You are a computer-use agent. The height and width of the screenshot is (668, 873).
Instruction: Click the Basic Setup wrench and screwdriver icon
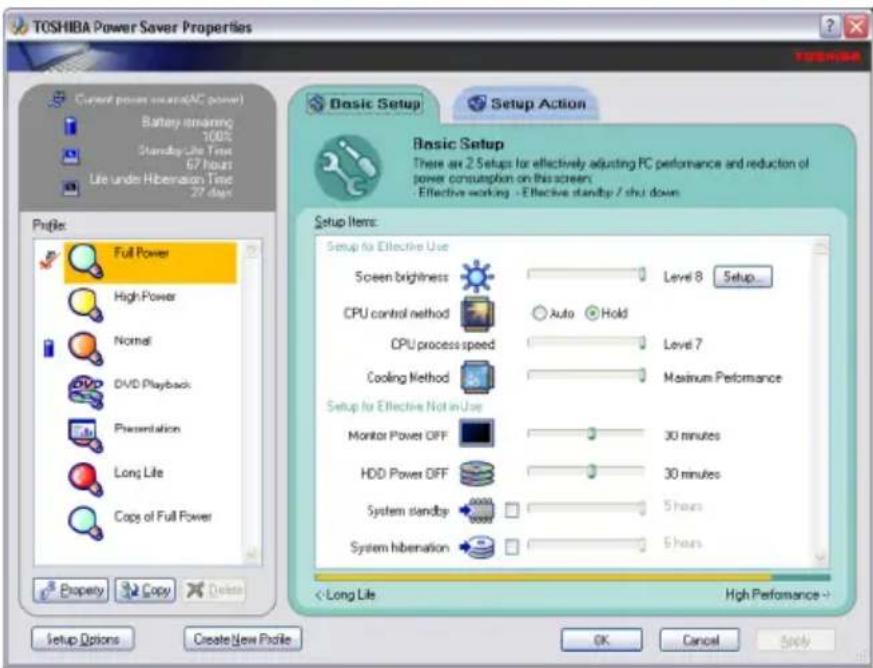pyautogui.click(x=347, y=168)
